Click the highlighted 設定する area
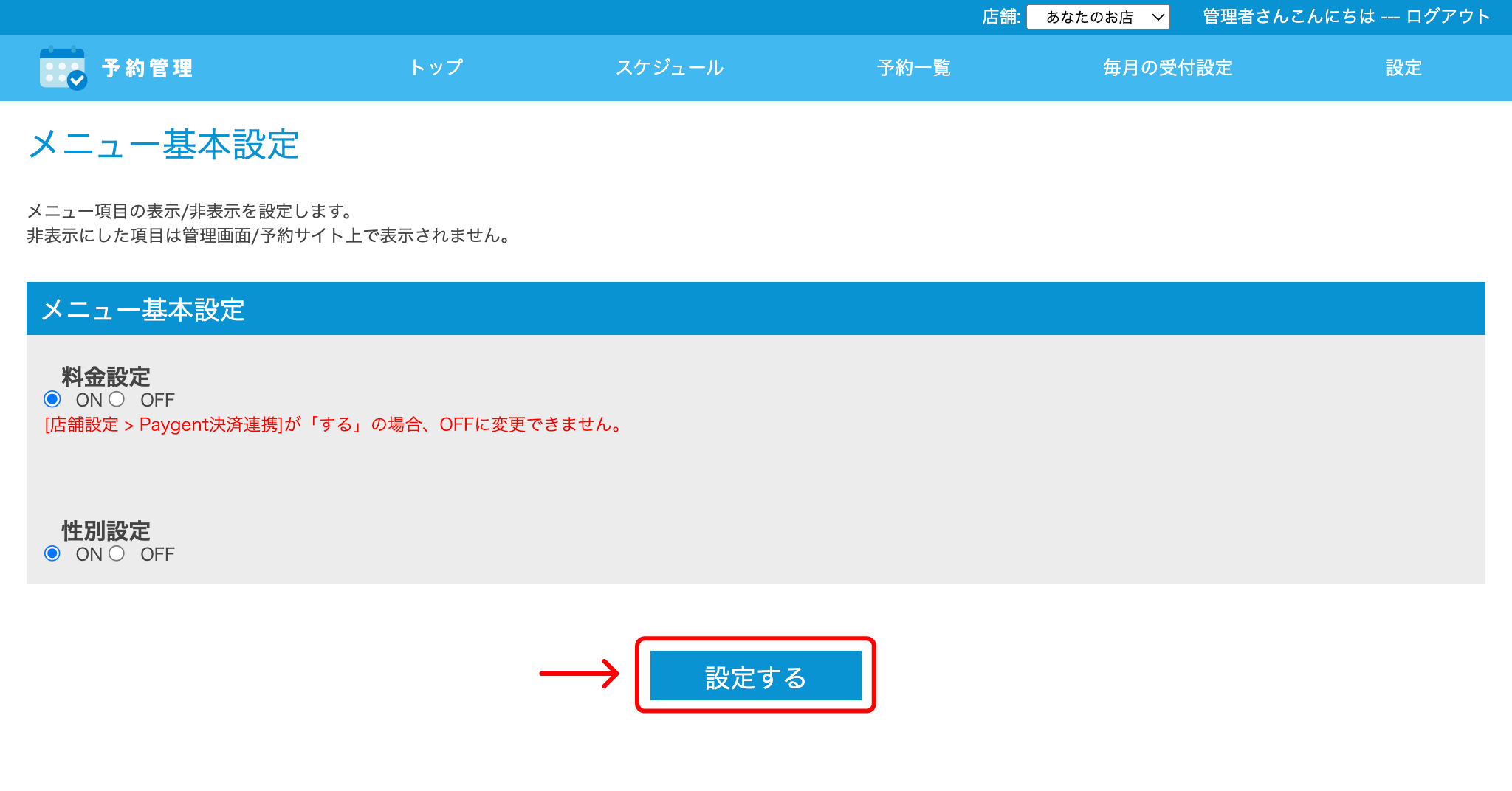Image resolution: width=1512 pixels, height=791 pixels. [755, 675]
